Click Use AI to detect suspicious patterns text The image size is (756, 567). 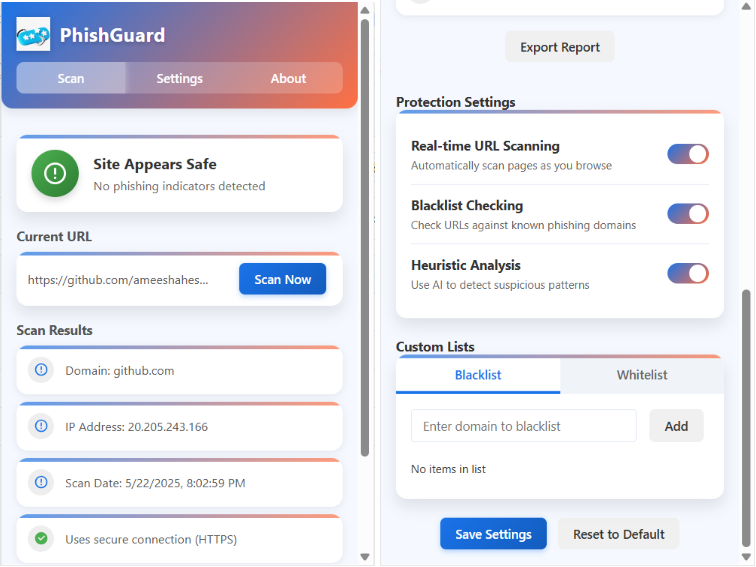pos(500,285)
